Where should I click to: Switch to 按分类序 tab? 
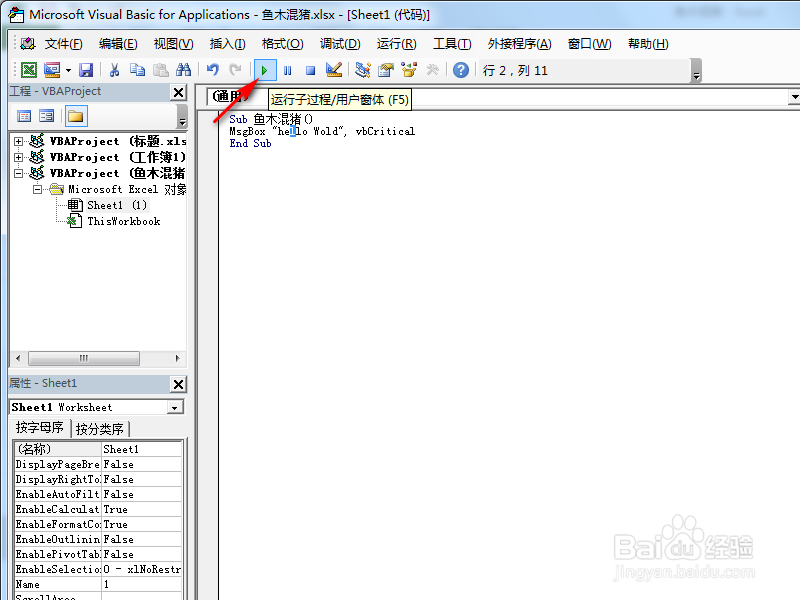click(100, 429)
